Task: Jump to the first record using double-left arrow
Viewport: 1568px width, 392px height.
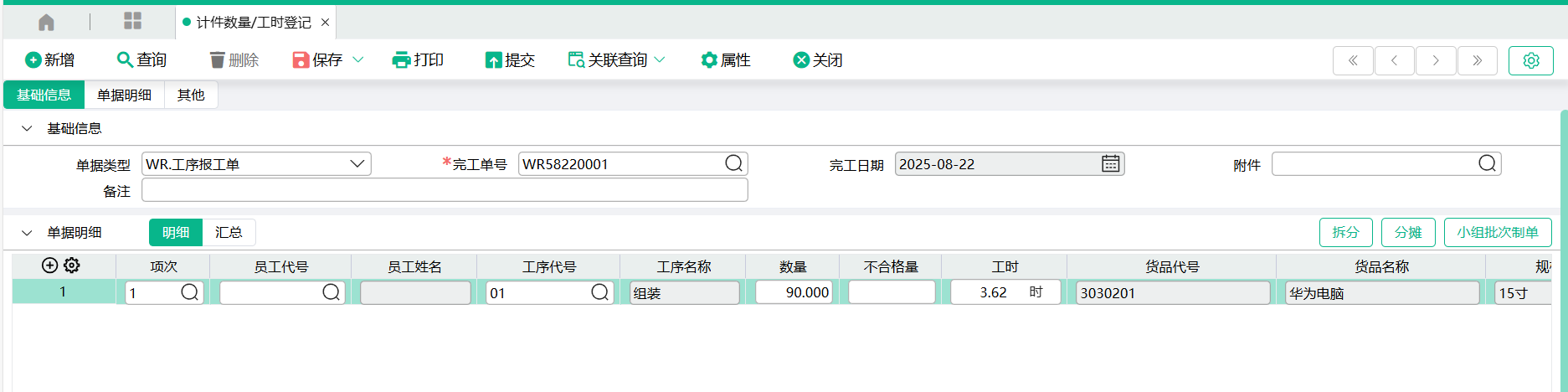Action: [x=1352, y=60]
